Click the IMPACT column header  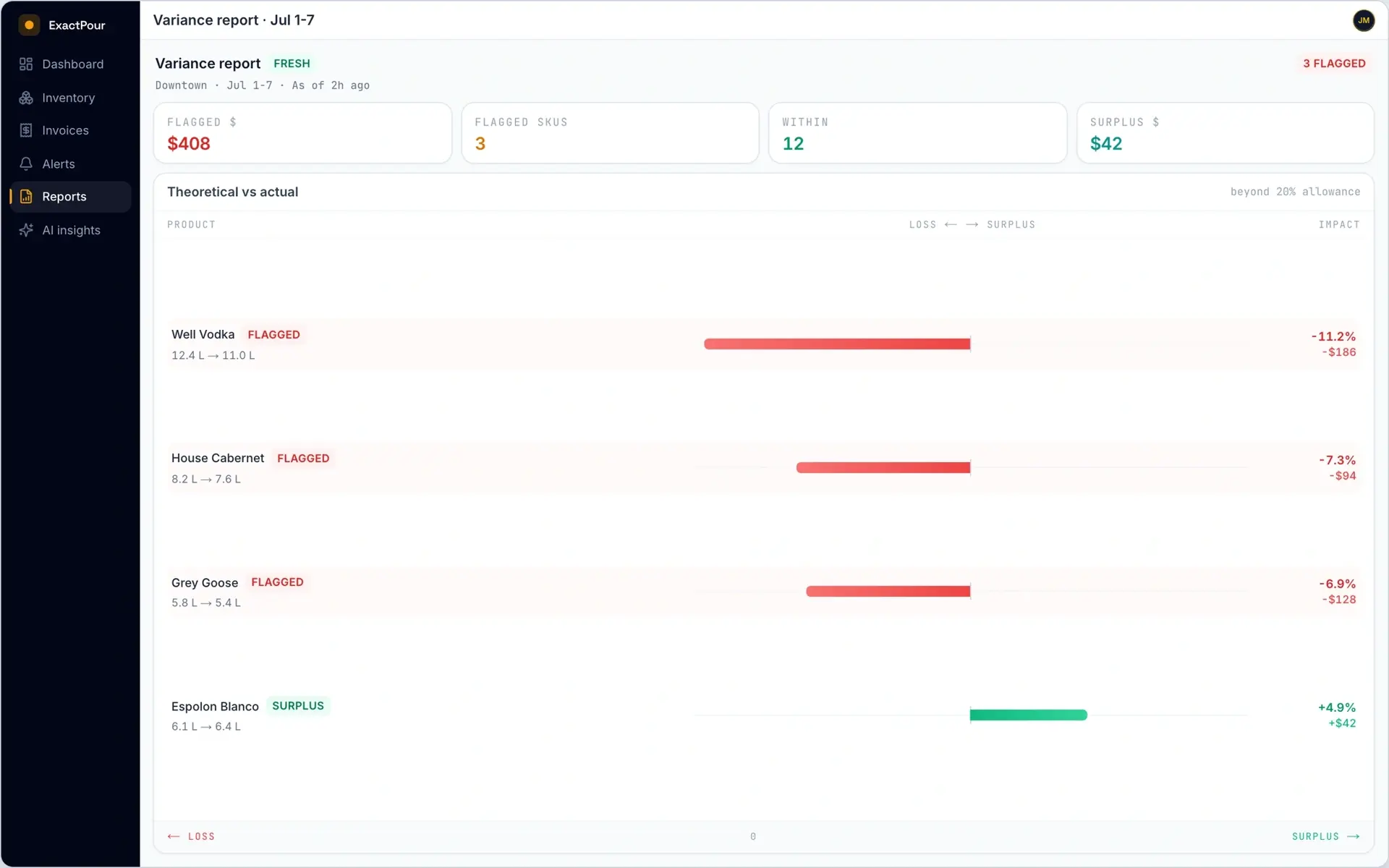[1338, 225]
